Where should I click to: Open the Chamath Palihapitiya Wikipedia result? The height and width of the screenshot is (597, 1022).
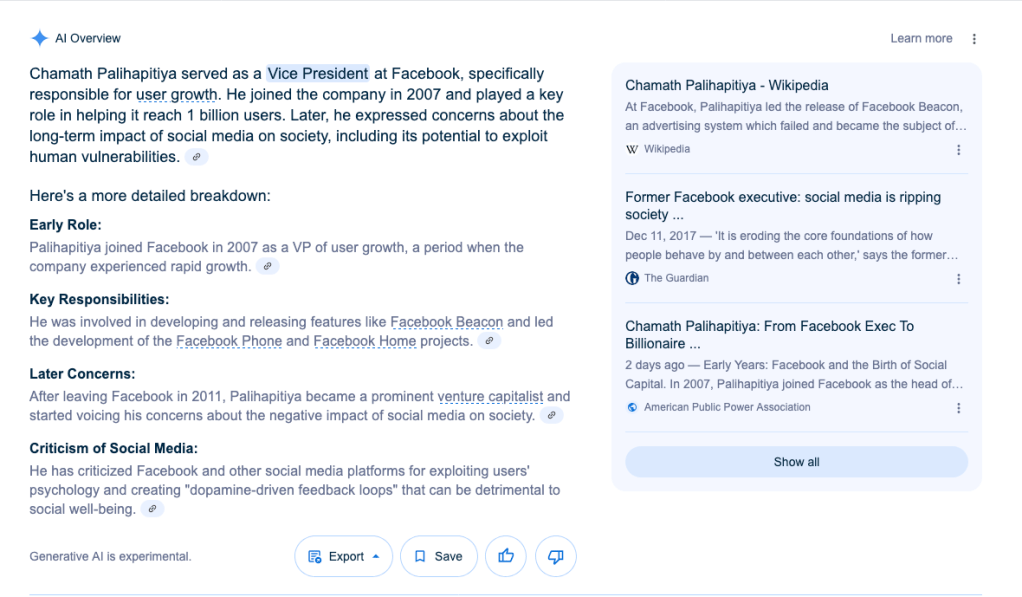(x=726, y=86)
